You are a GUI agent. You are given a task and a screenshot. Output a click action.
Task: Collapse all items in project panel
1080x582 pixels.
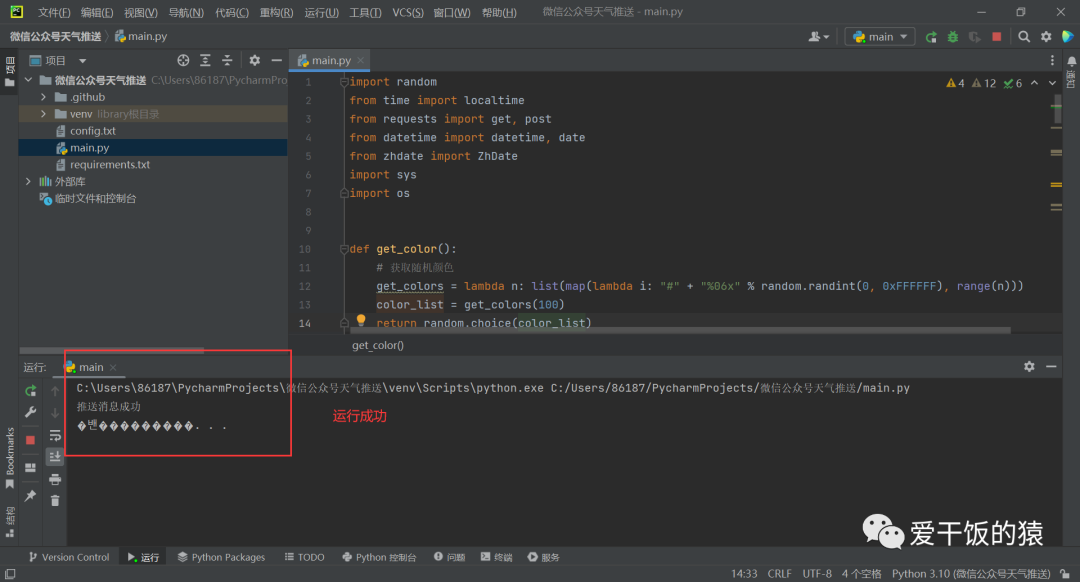(x=227, y=61)
